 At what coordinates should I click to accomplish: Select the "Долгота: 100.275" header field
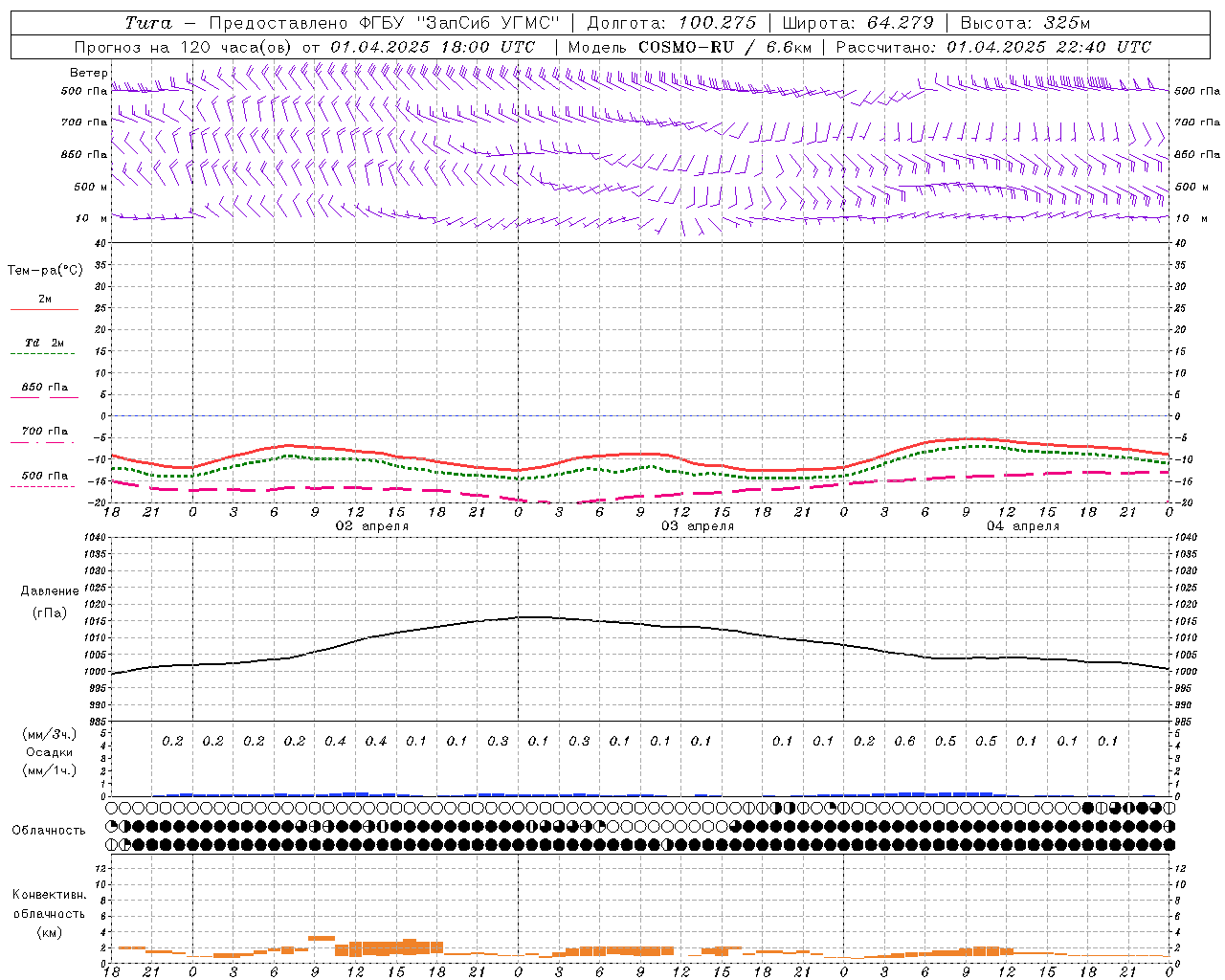pos(672,23)
